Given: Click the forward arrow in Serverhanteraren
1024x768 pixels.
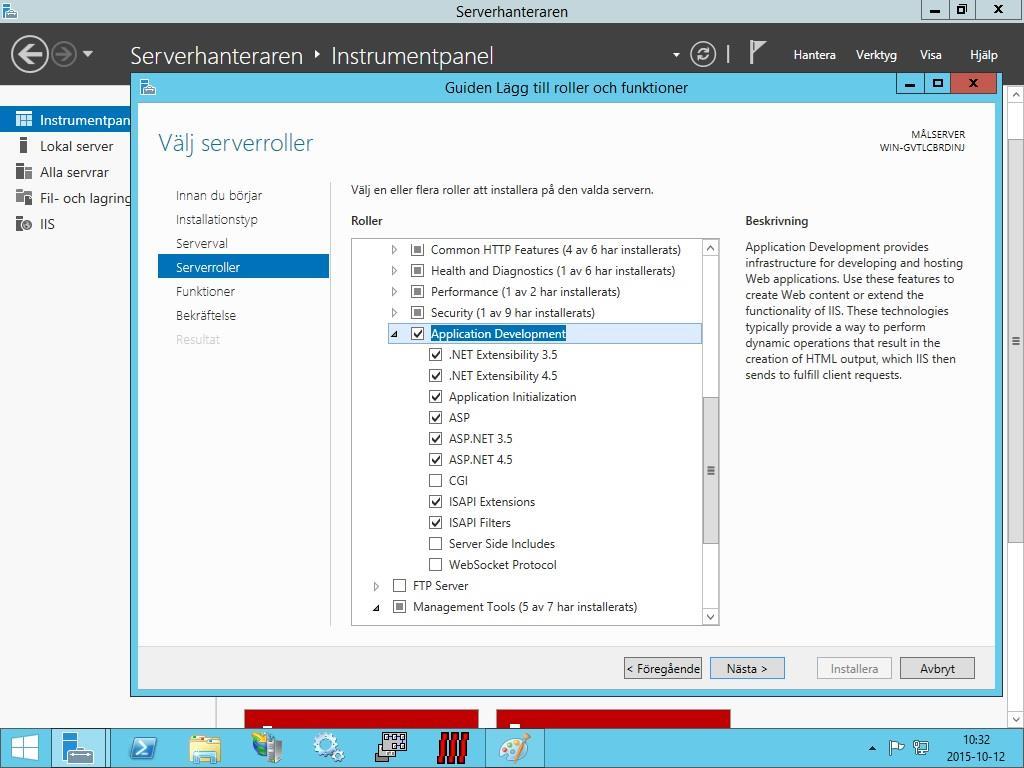Looking at the screenshot, I should point(64,54).
